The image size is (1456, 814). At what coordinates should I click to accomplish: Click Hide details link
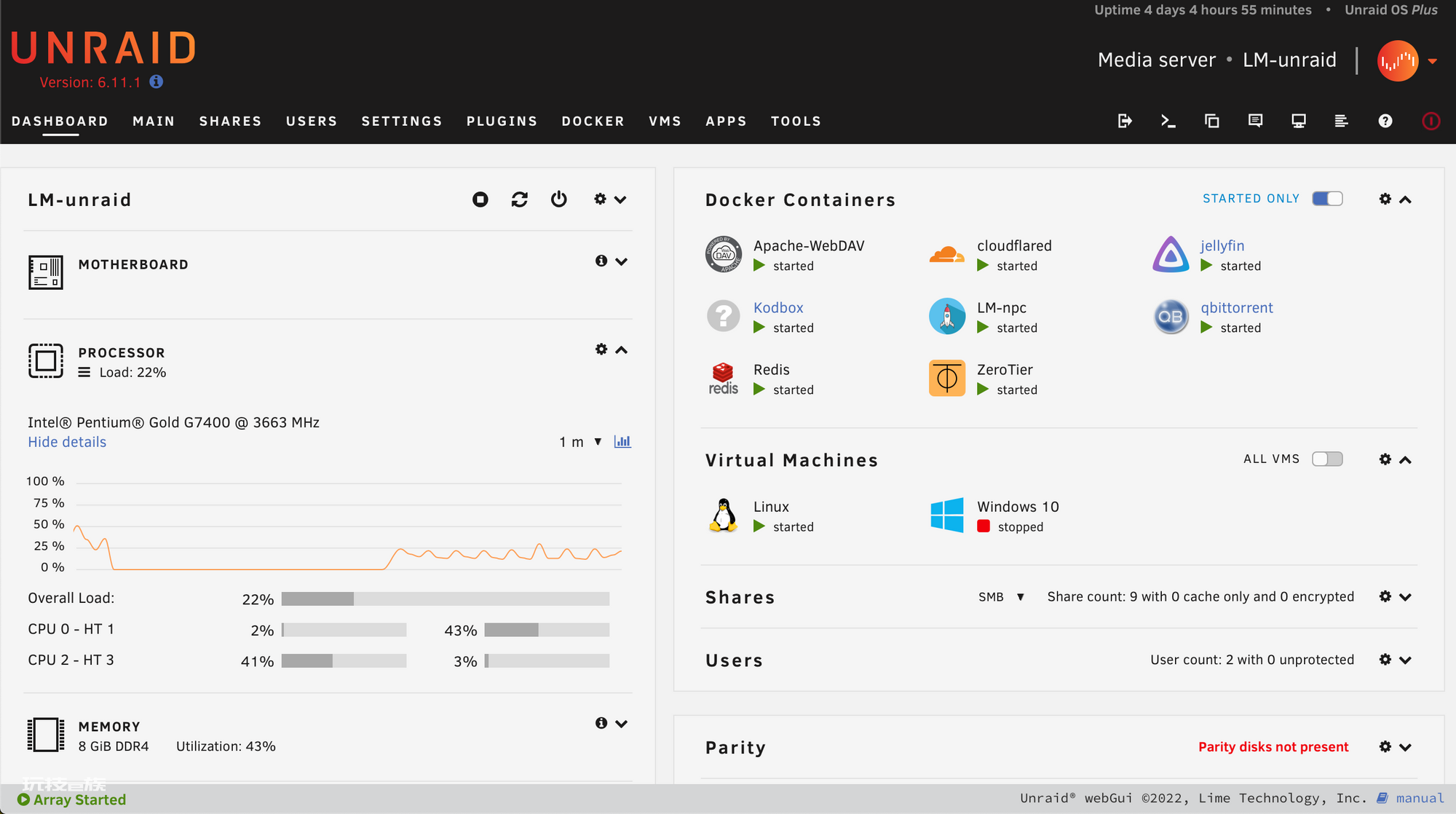click(67, 442)
